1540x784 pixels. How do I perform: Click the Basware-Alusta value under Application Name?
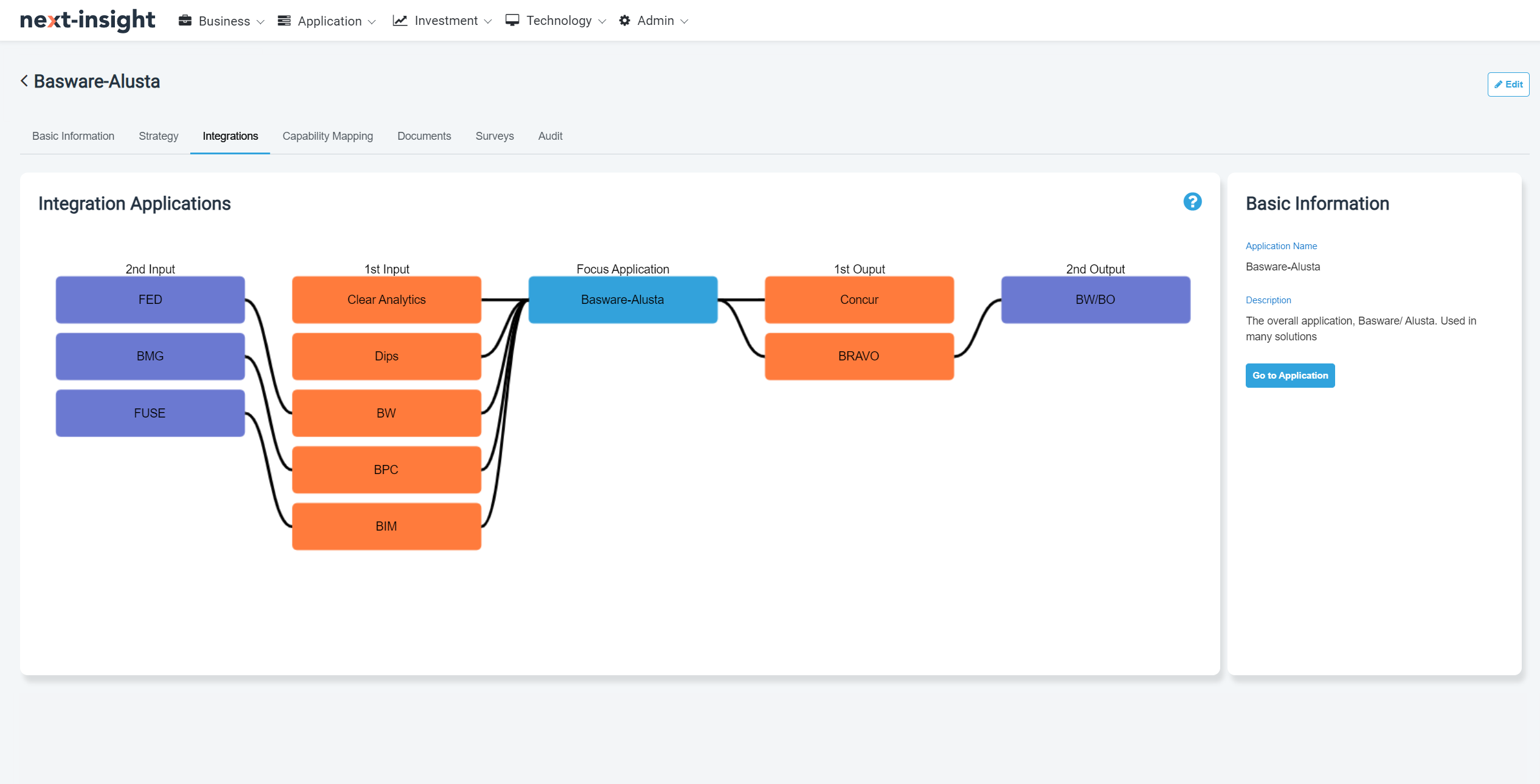coord(1283,267)
